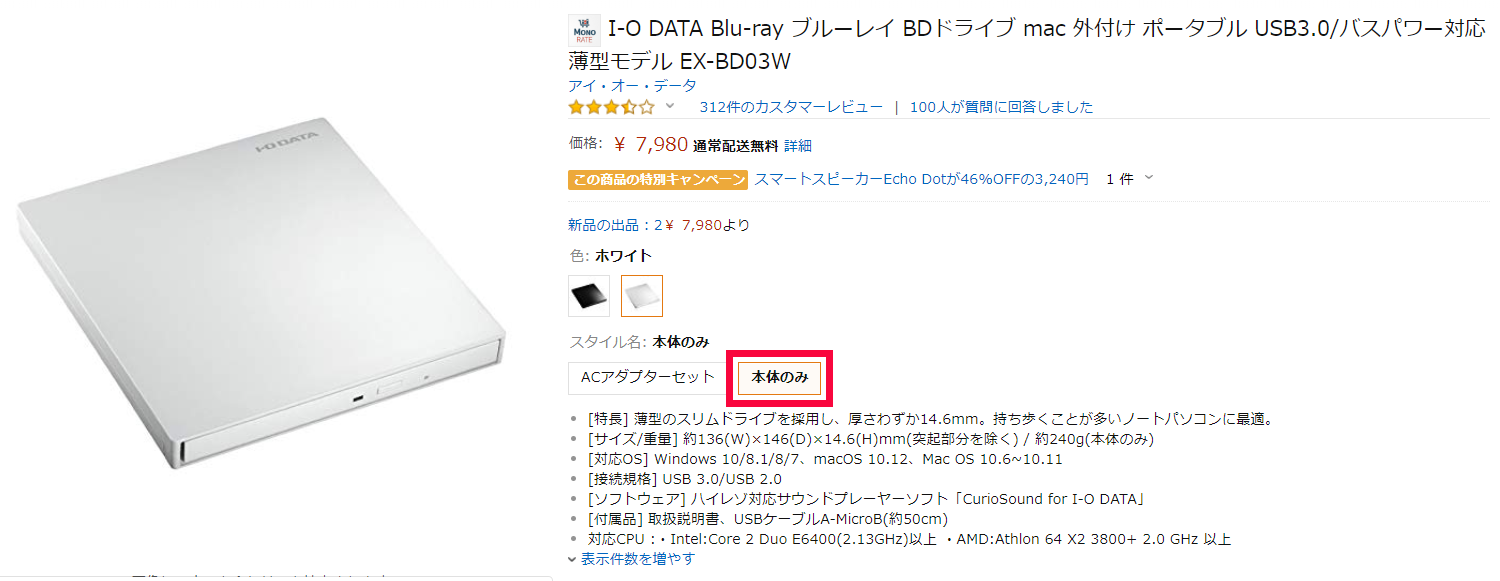Open the 100人が質問に回答しました link
The image size is (1500, 581).
1001,107
